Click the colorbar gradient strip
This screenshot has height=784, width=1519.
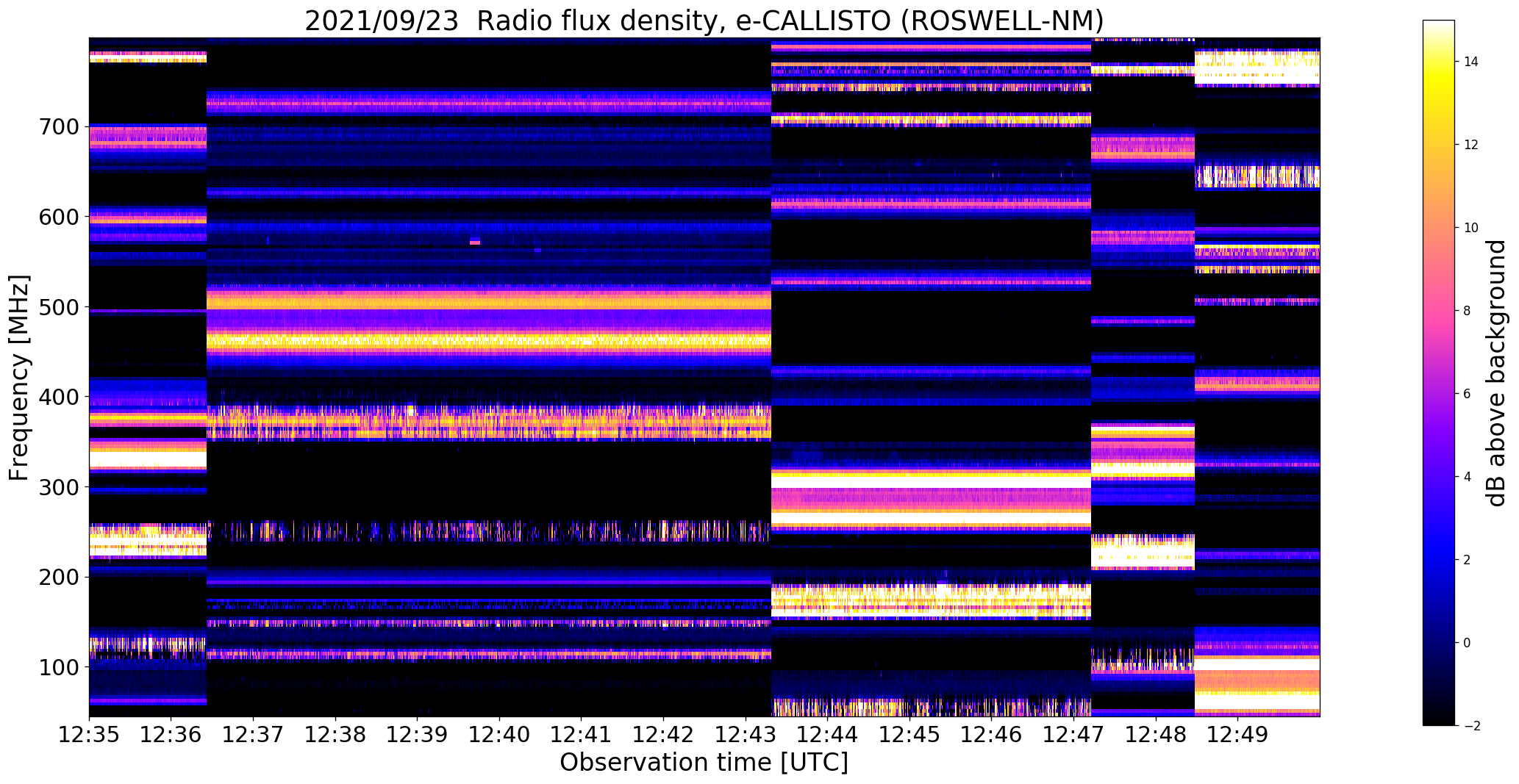click(1439, 373)
